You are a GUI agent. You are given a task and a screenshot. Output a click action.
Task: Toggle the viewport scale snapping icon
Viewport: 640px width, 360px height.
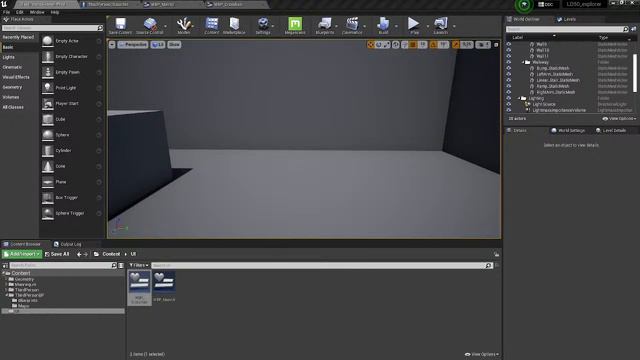[456, 44]
